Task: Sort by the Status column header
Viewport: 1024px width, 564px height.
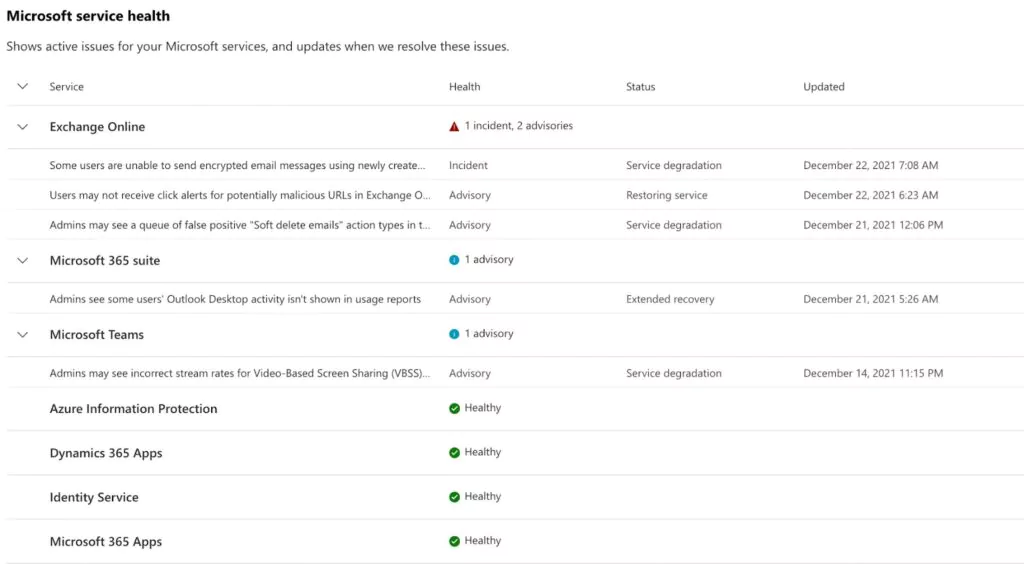Action: [x=641, y=87]
